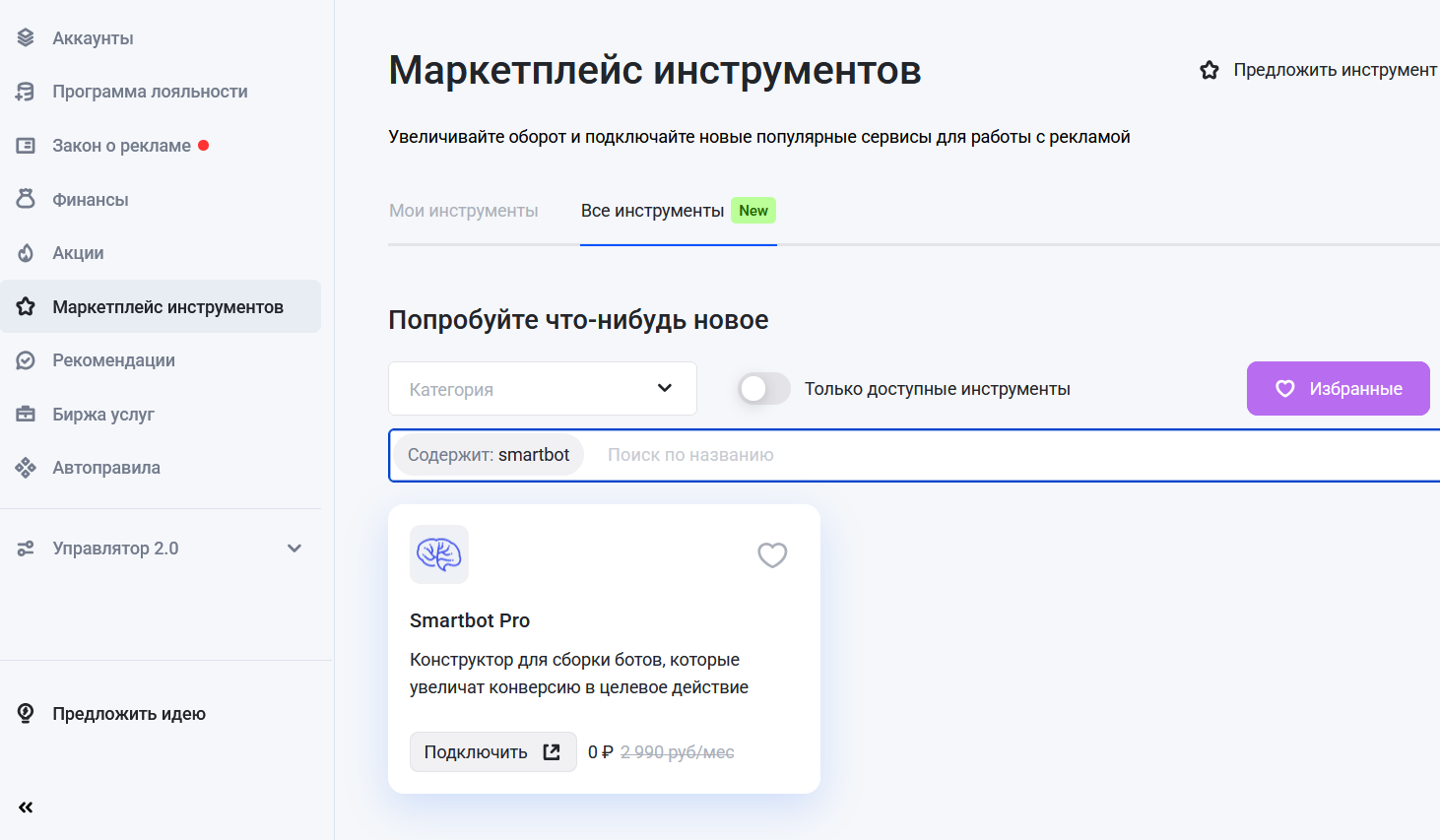Viewport: 1440px width, 840px height.
Task: Expand the Управлятор 2.0 menu
Action: click(x=294, y=548)
